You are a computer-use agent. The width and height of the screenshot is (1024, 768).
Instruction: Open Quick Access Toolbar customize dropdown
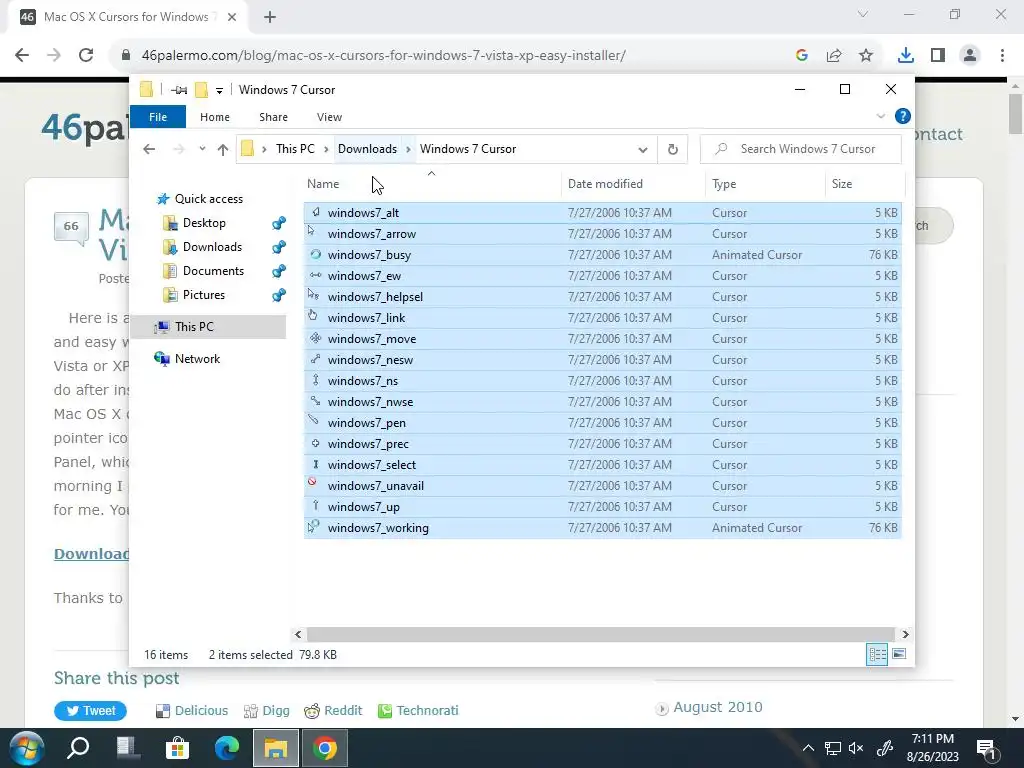pos(219,90)
